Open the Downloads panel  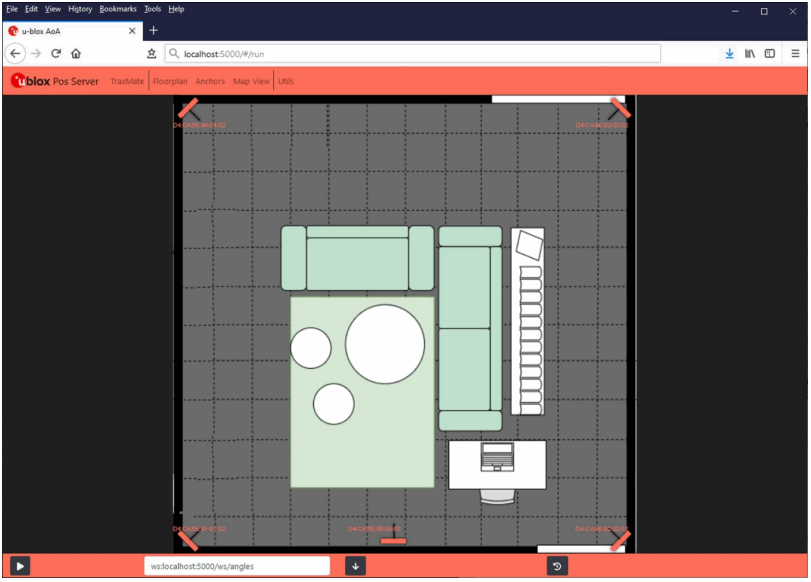729,53
